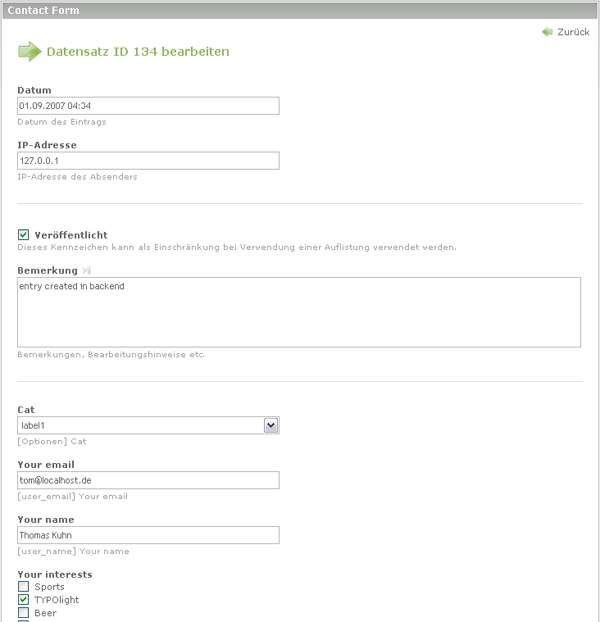Click the Your interests section label
Image resolution: width=600 pixels, height=622 pixels.
(55, 574)
